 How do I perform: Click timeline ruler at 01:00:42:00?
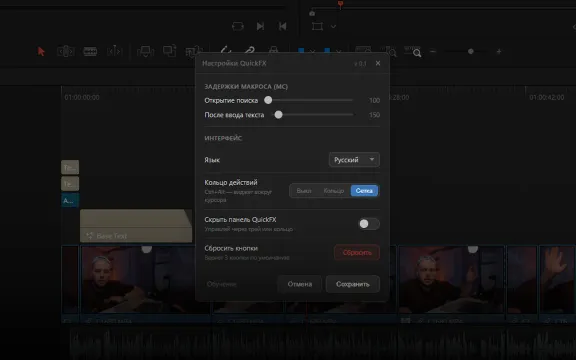(x=546, y=97)
